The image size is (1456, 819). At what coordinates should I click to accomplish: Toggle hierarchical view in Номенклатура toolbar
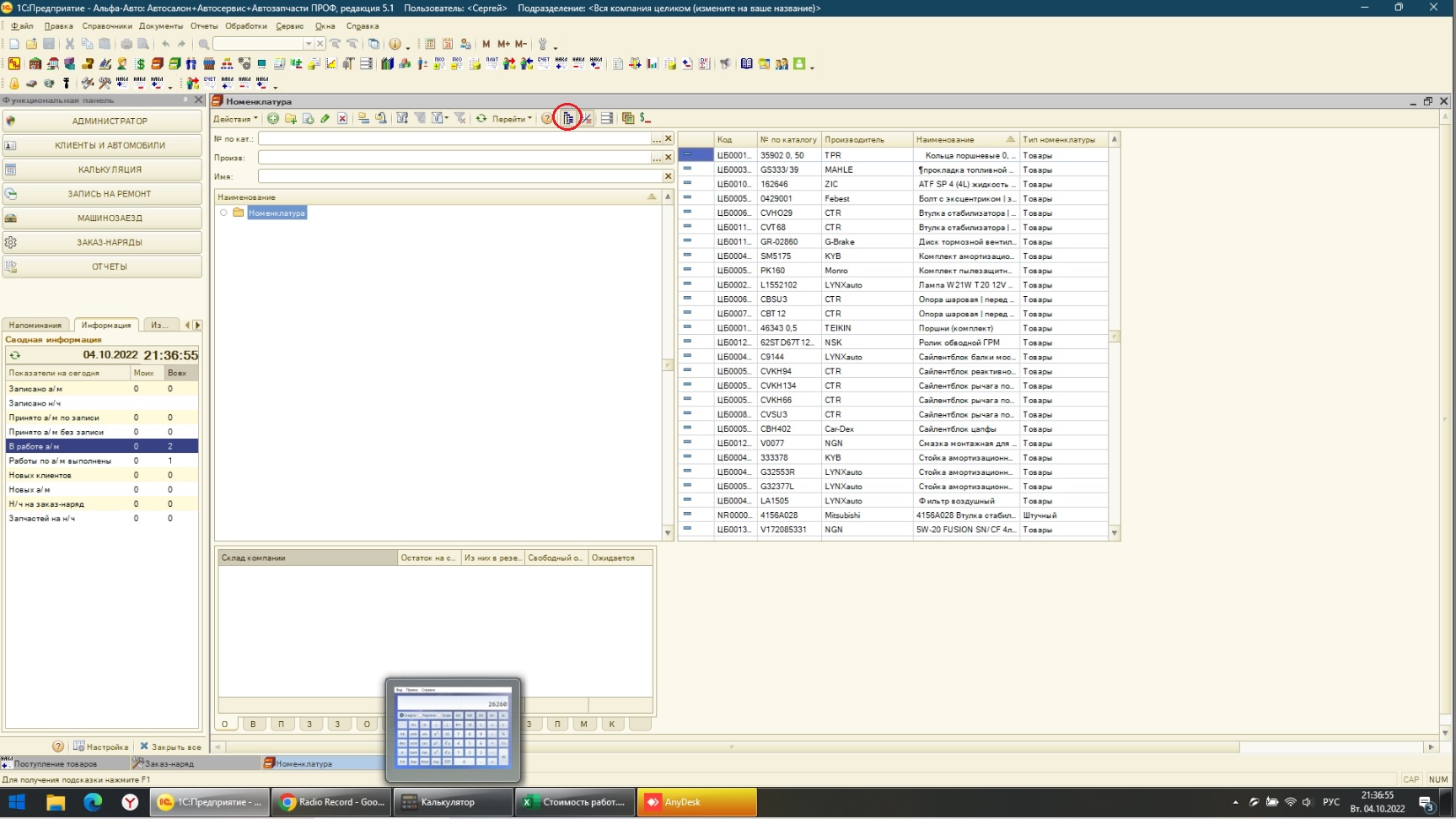(x=568, y=119)
